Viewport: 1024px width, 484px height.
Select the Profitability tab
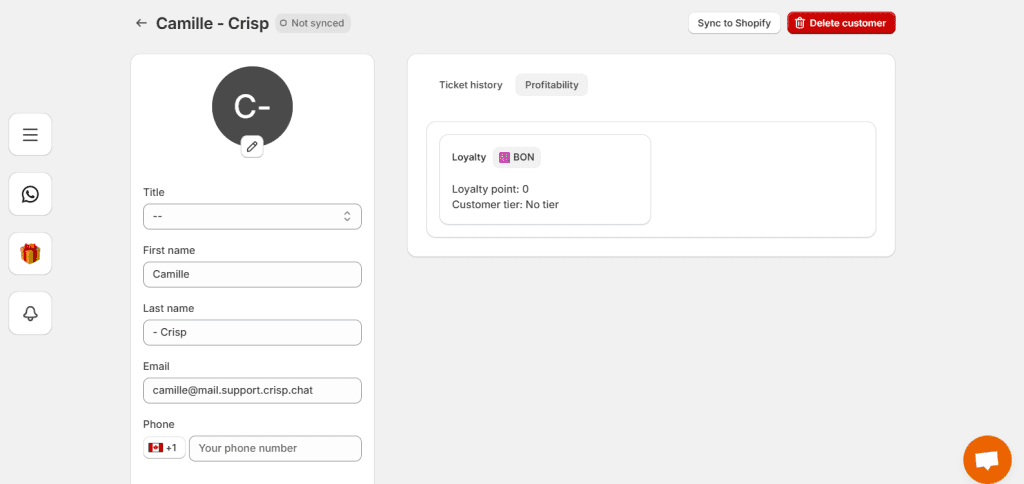click(551, 85)
